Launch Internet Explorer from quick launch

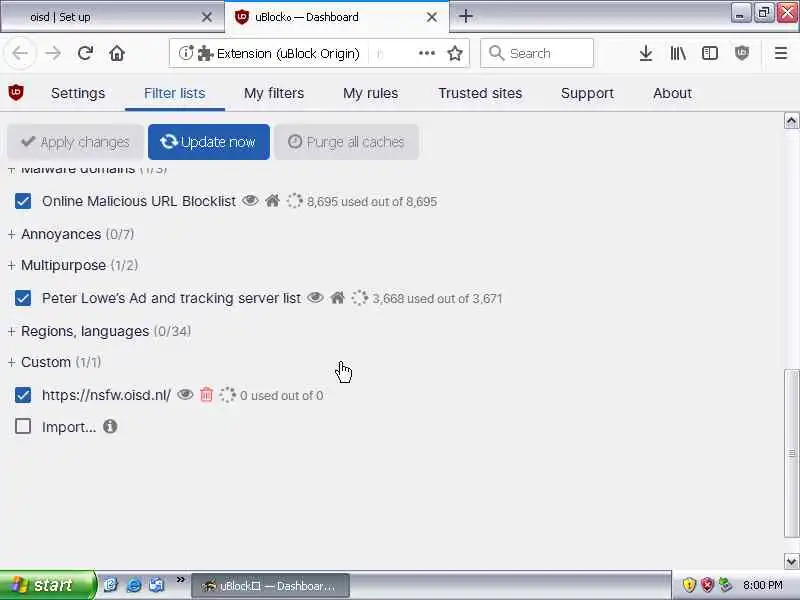coord(134,585)
